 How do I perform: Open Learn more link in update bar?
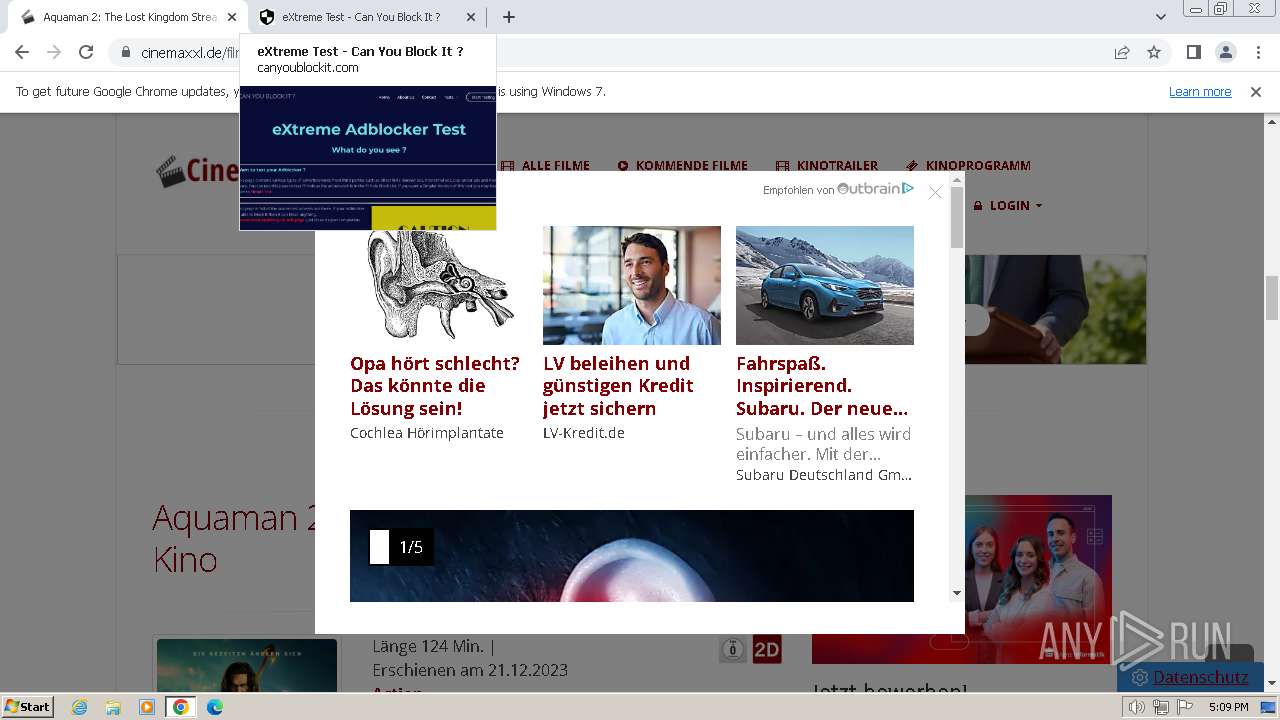click(x=1200, y=91)
